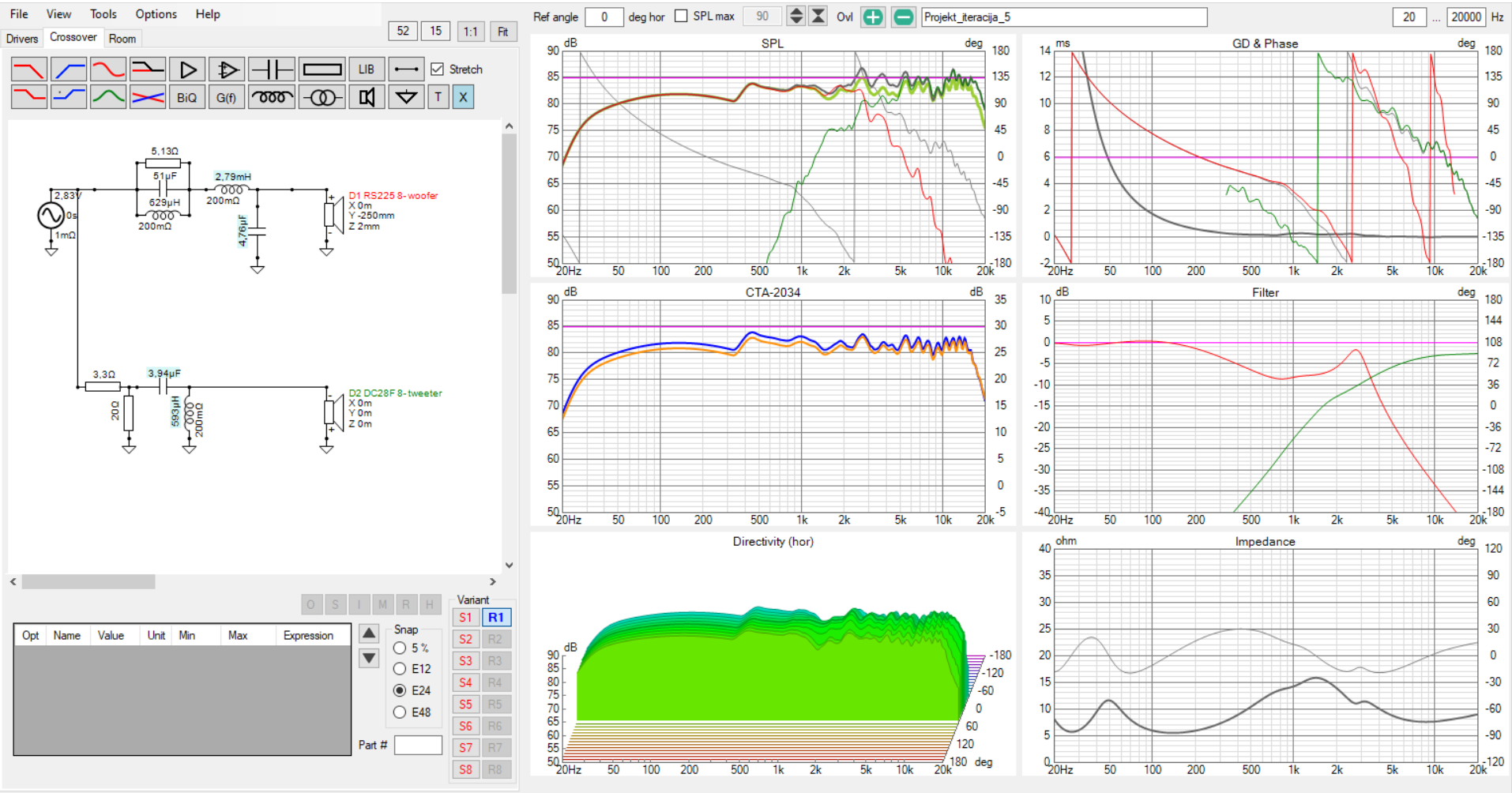This screenshot has width=1512, height=793.
Task: Add a loudspeaker driver component
Action: (x=367, y=97)
